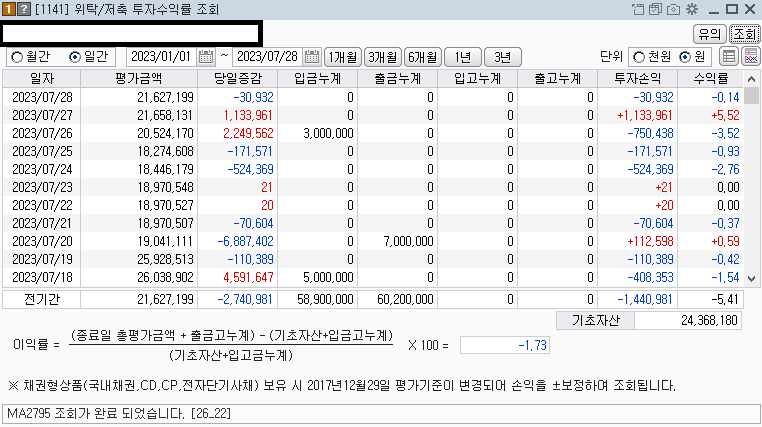Open settings gear icon in title bar
The height and width of the screenshot is (427, 762).
pyautogui.click(x=692, y=9)
